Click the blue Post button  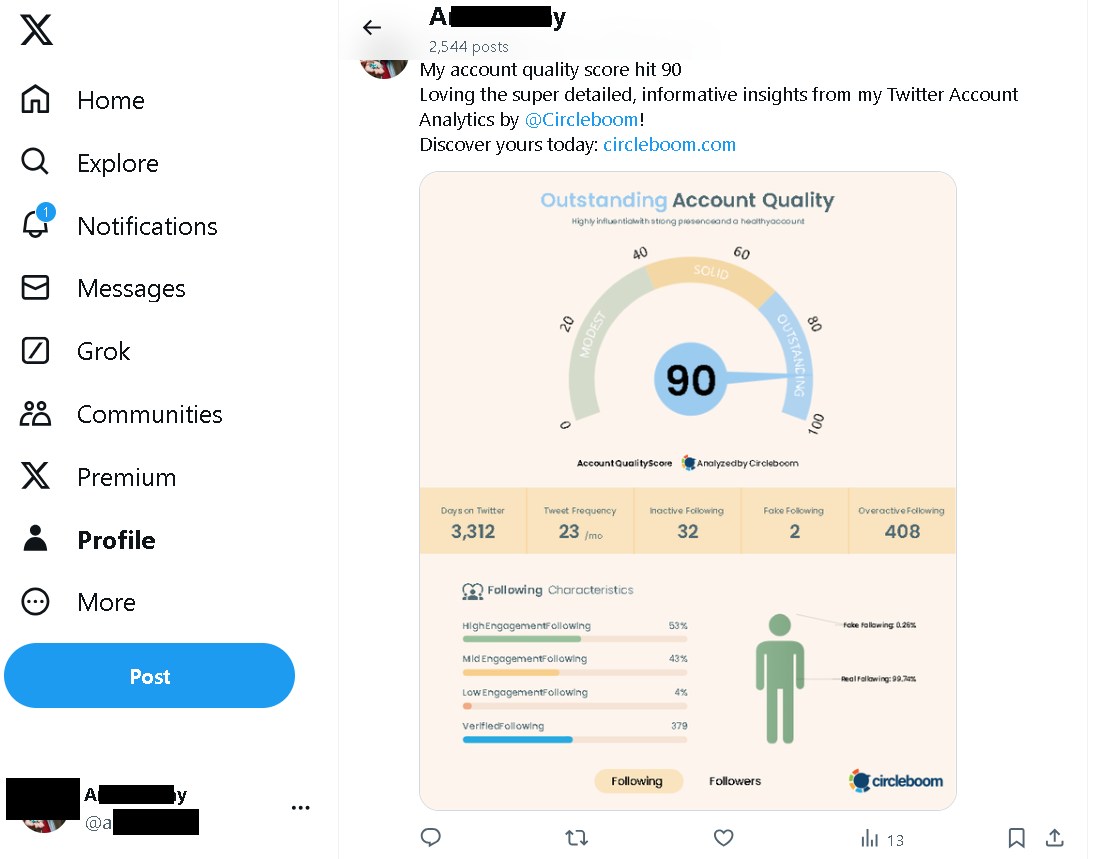149,676
